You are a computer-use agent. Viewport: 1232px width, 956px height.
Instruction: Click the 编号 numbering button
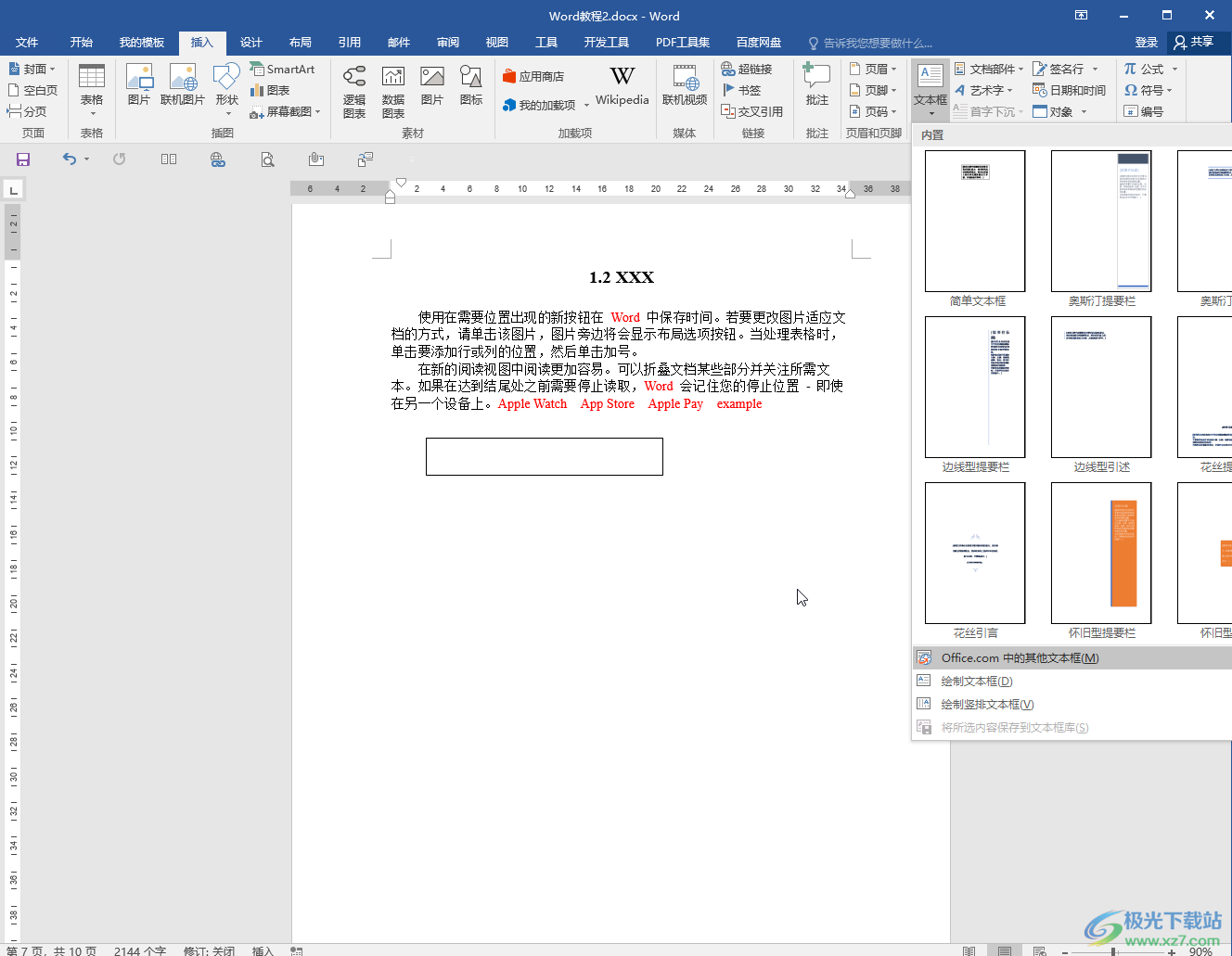click(1143, 112)
